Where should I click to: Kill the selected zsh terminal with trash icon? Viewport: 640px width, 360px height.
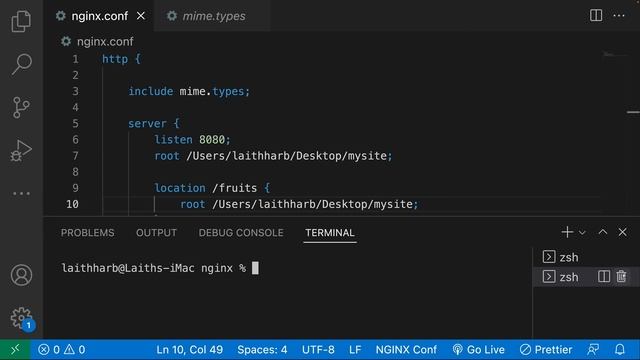621,276
